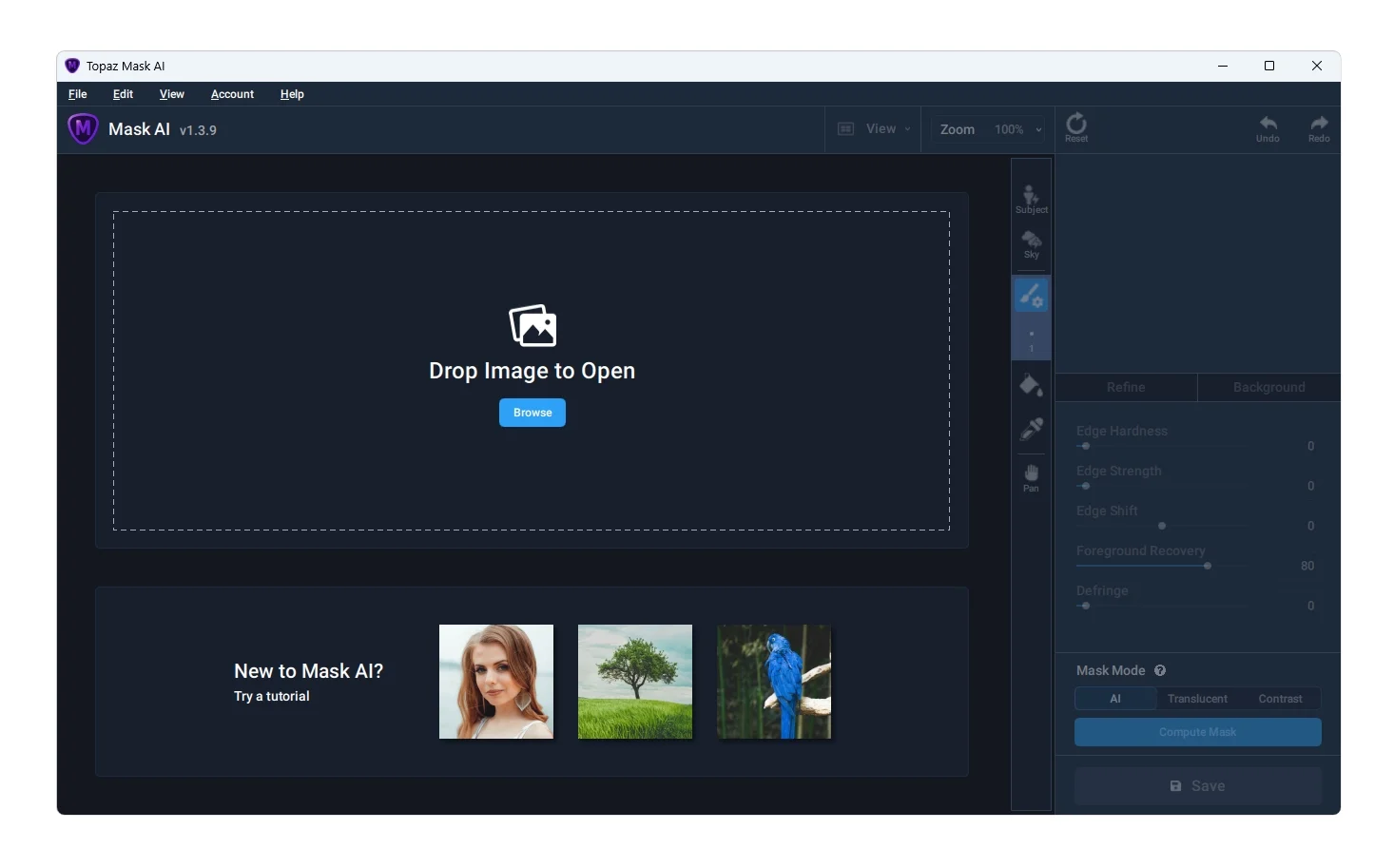Open the blue parrot tutorial thumbnail
Screen dimensions: 1394x868
tap(774, 682)
